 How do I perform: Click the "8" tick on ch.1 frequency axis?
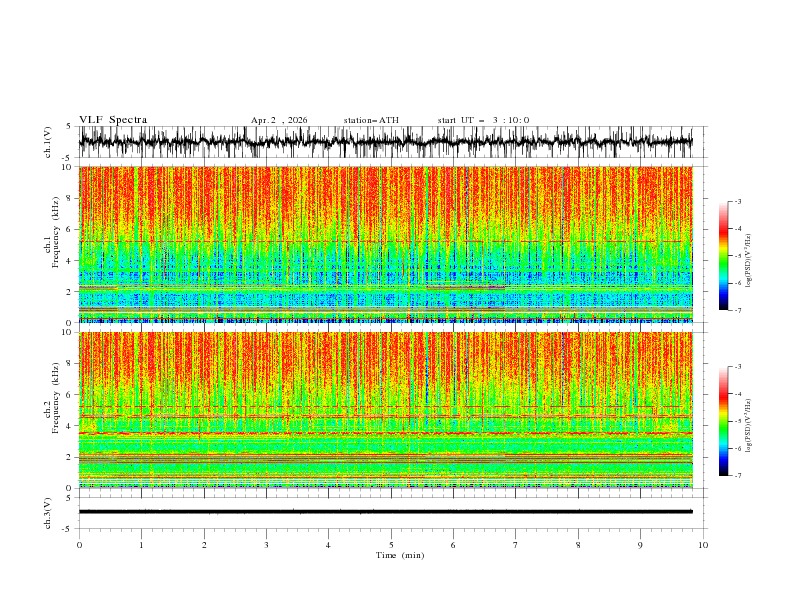point(70,198)
